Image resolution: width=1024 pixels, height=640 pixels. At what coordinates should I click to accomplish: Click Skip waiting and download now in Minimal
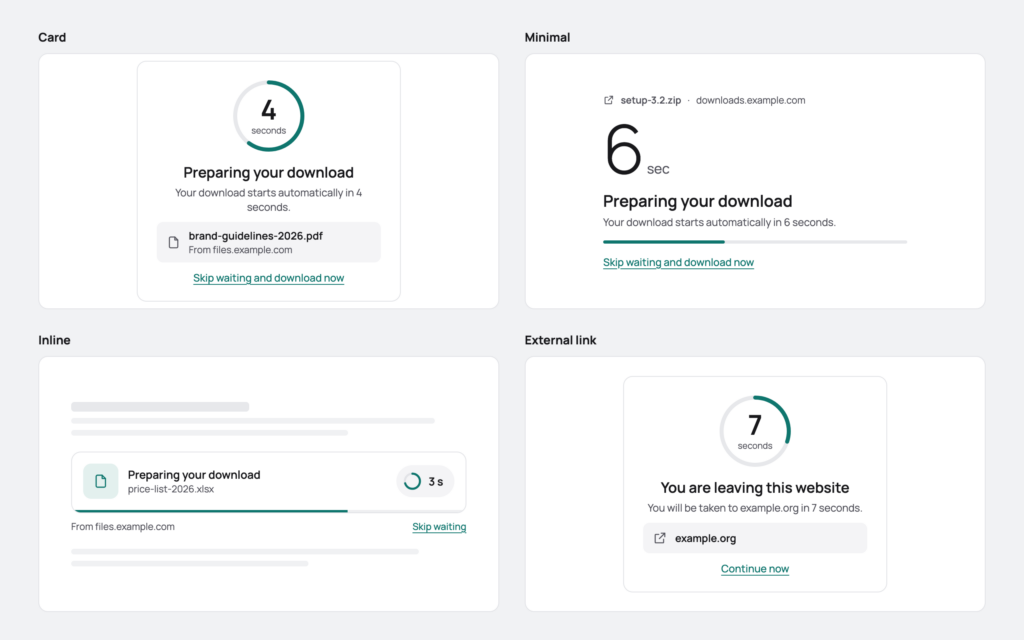(678, 263)
